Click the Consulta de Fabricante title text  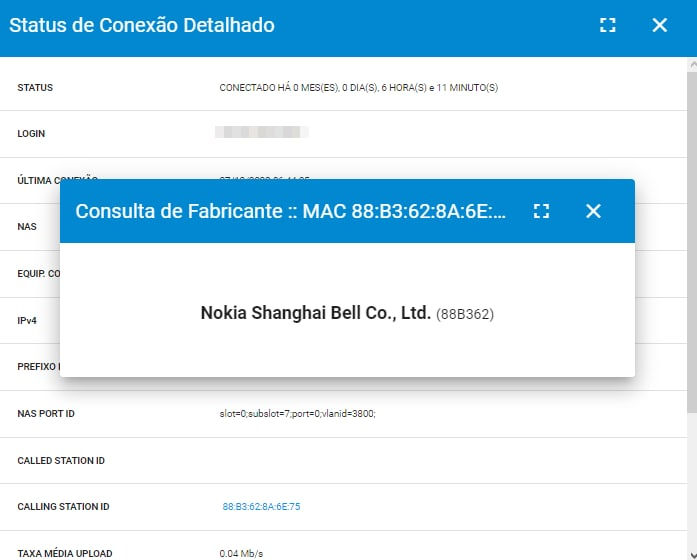290,211
